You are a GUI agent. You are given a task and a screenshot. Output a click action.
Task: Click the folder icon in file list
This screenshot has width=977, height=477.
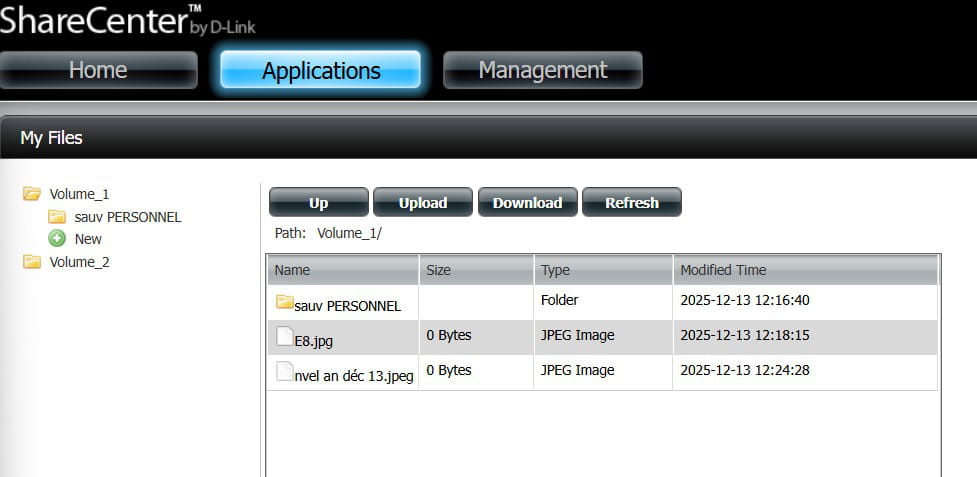tap(285, 302)
